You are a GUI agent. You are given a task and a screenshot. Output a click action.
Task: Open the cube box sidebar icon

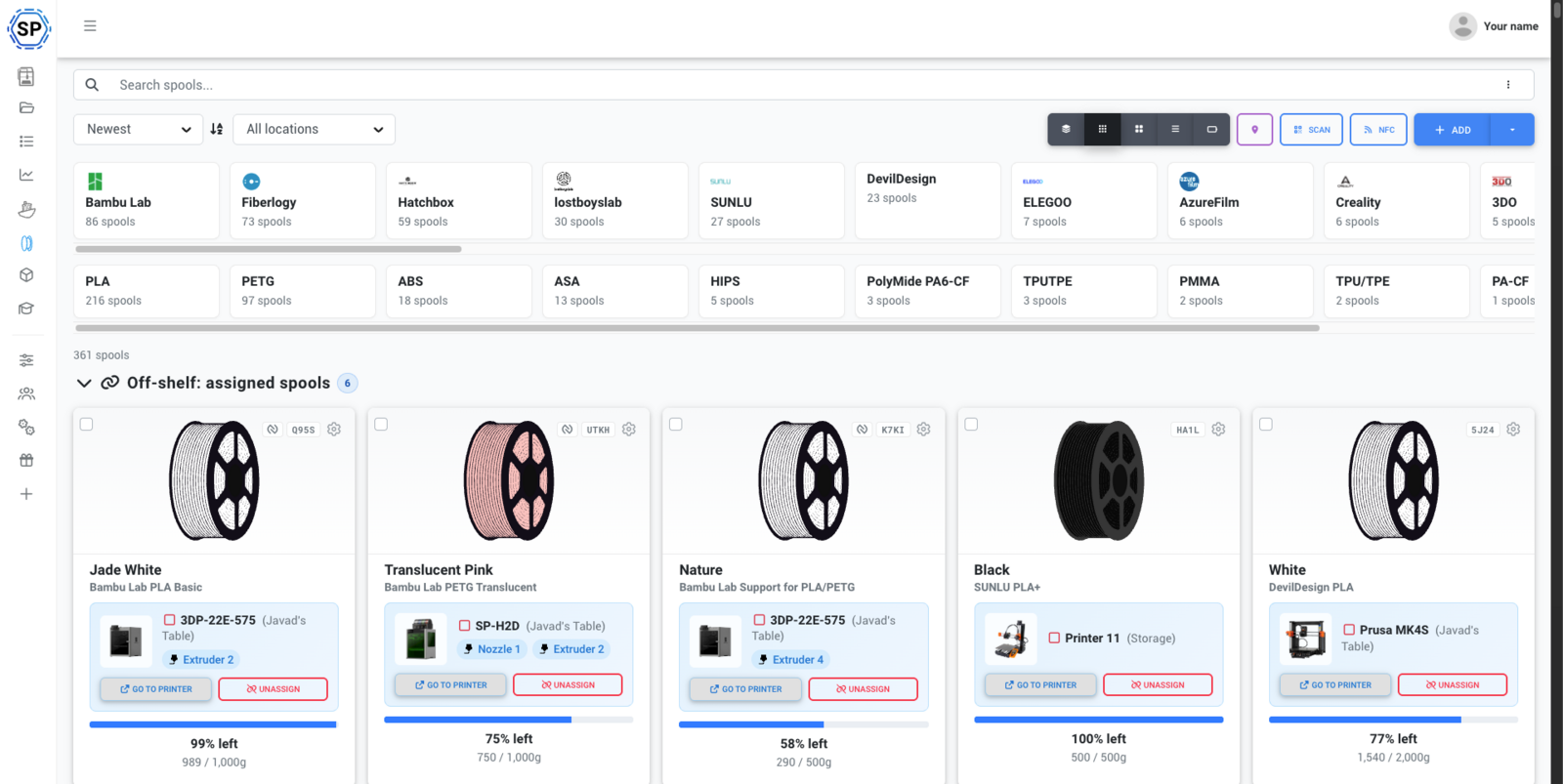pos(26,275)
